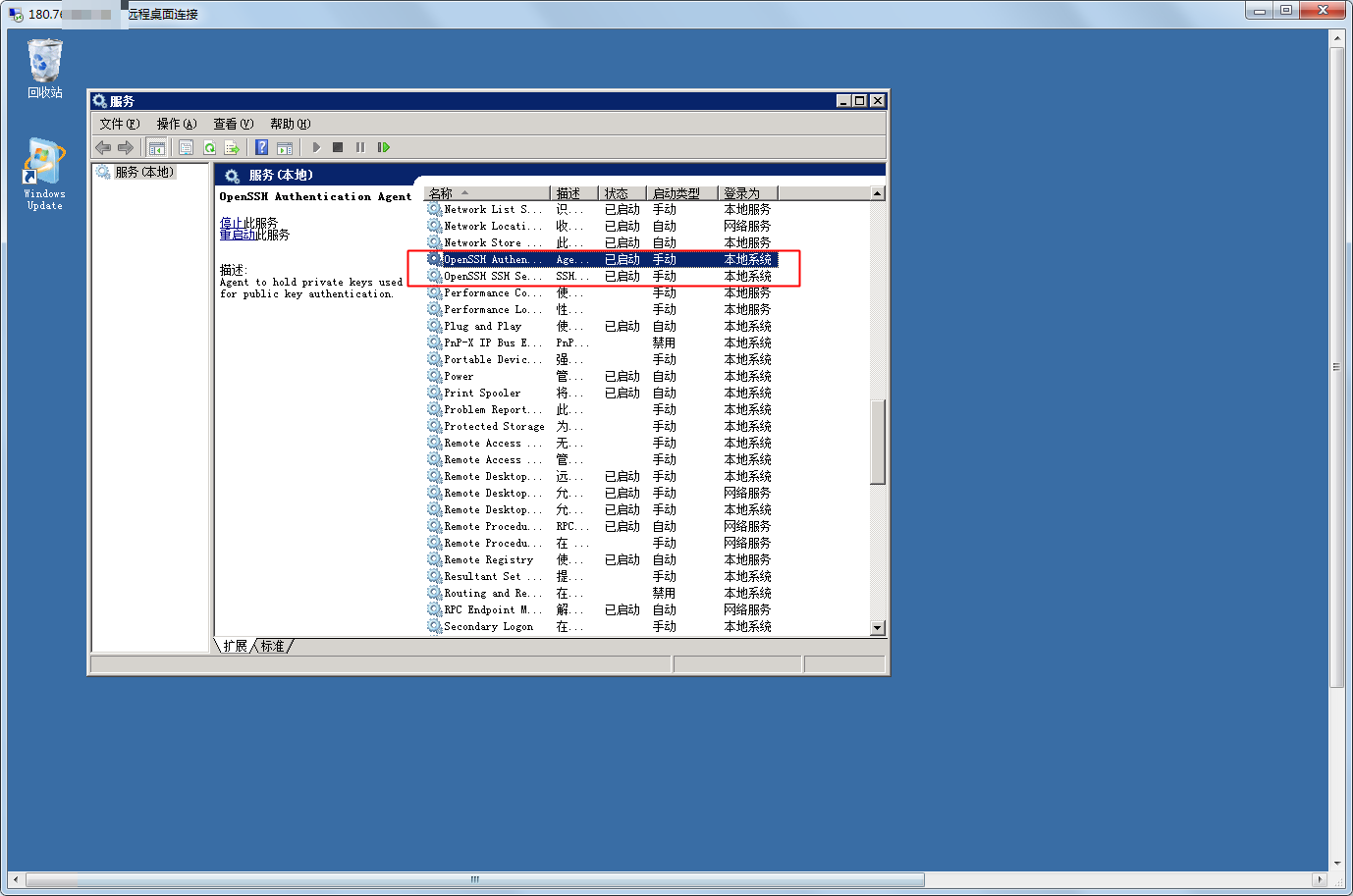
Task: Click the Export List toolbar icon
Action: (x=231, y=147)
